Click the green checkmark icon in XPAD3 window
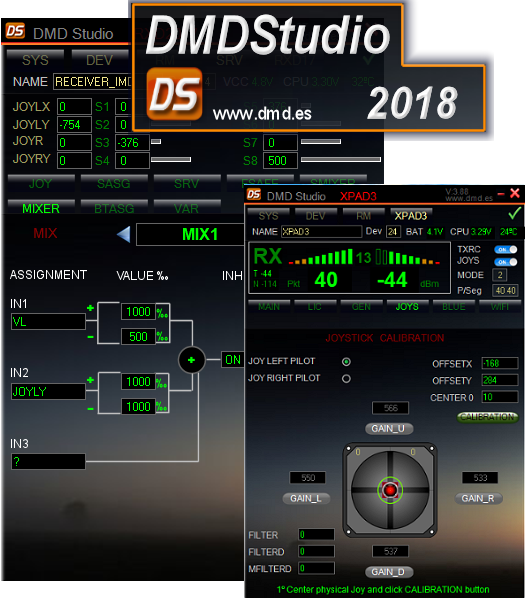Viewport: 530px width, 600px height. pos(515,213)
